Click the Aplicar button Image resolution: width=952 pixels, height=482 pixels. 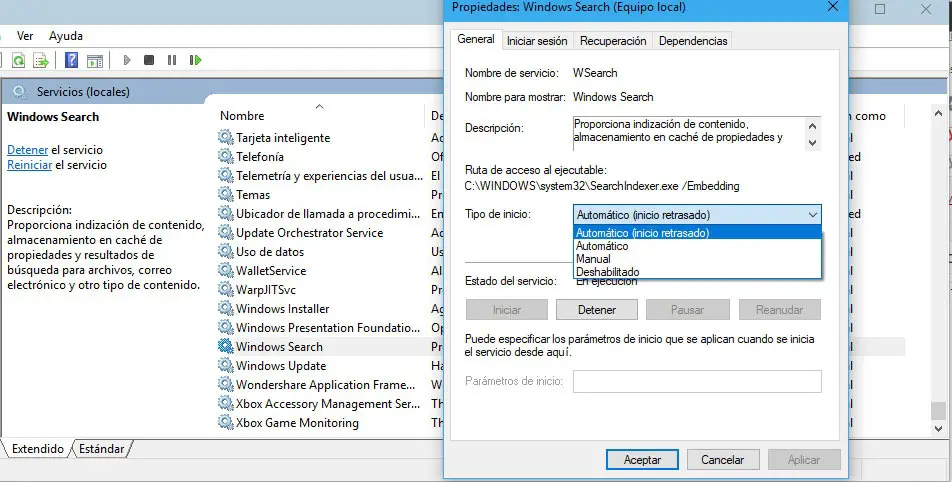pos(804,460)
